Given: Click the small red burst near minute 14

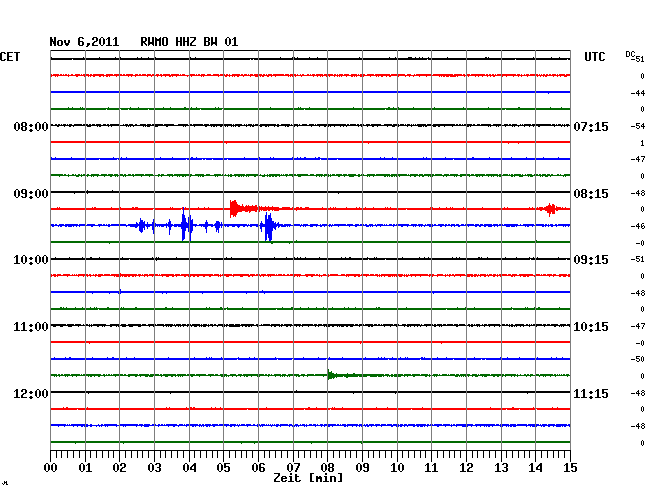Looking at the screenshot, I should (551, 209).
